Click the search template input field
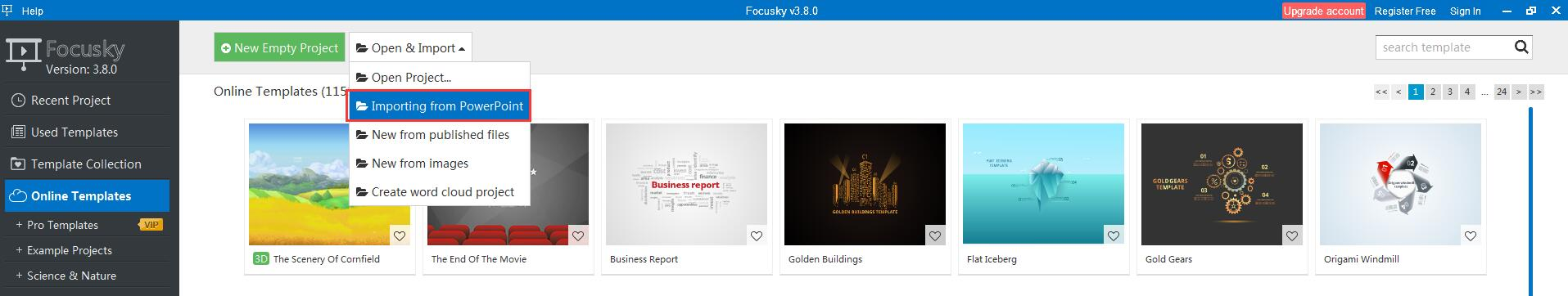Image resolution: width=1568 pixels, height=296 pixels. (1443, 47)
